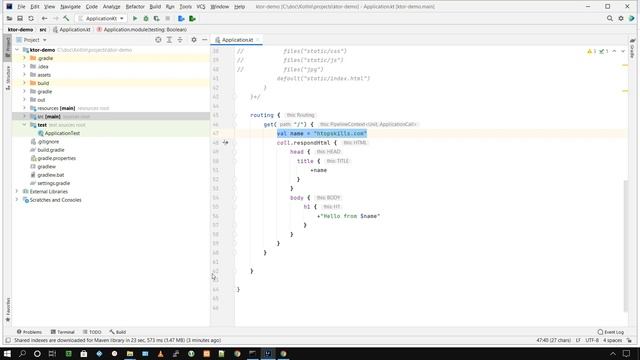Open the Structure side panel

pos(7,78)
